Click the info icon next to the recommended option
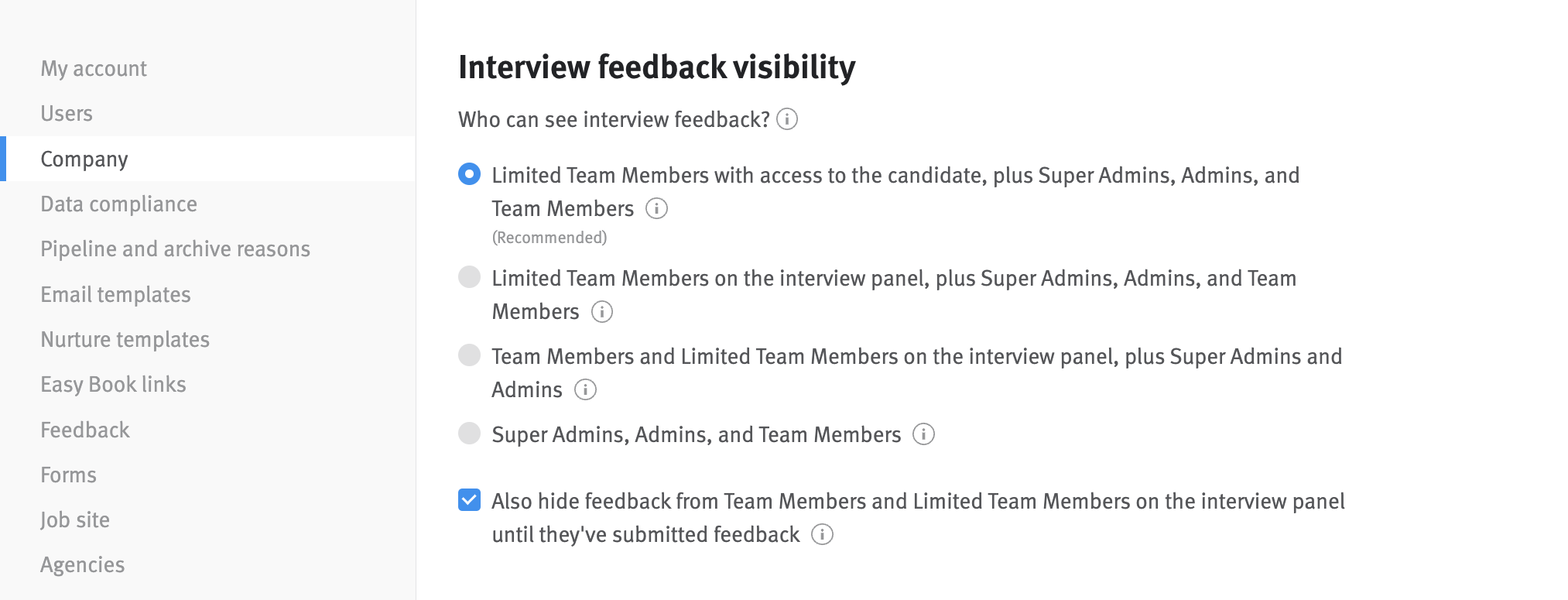Image resolution: width=1568 pixels, height=600 pixels. tap(656, 208)
